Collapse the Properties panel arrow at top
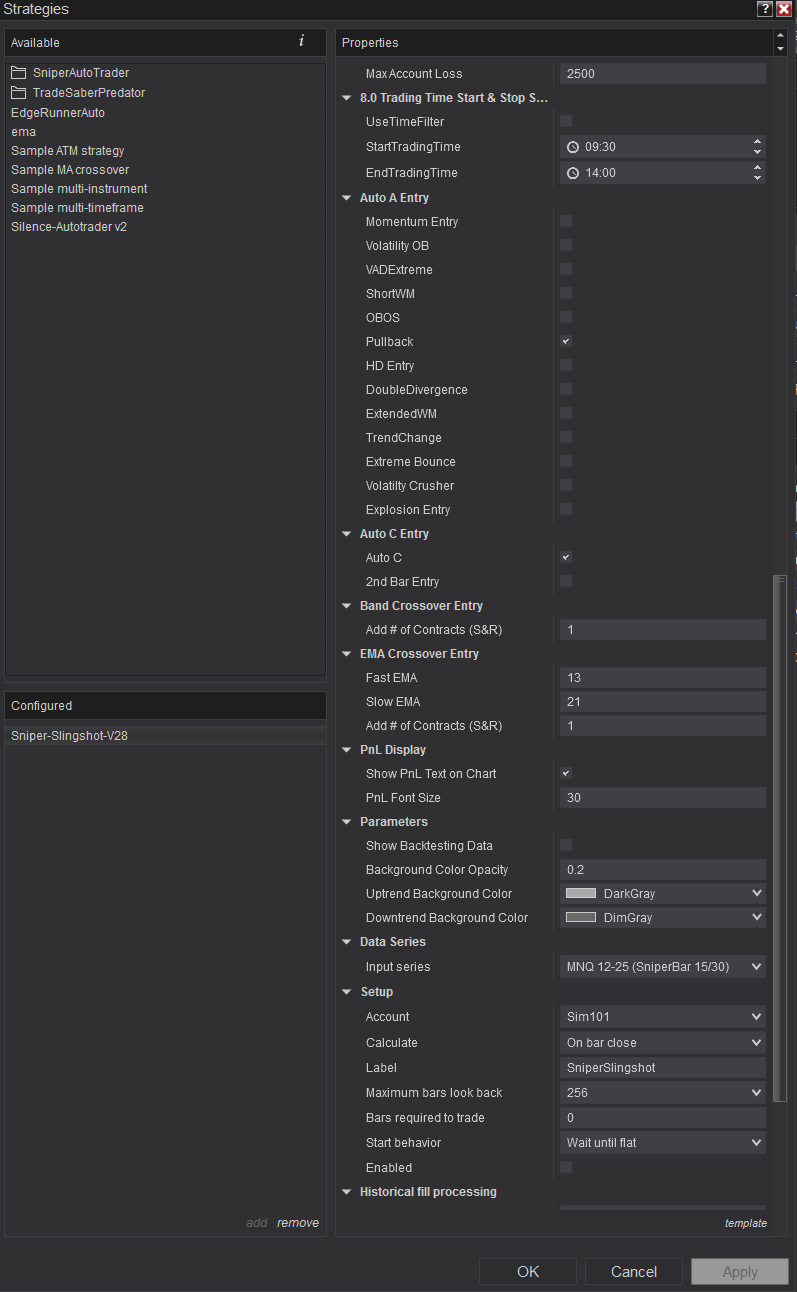The width and height of the screenshot is (797, 1292). [x=780, y=37]
